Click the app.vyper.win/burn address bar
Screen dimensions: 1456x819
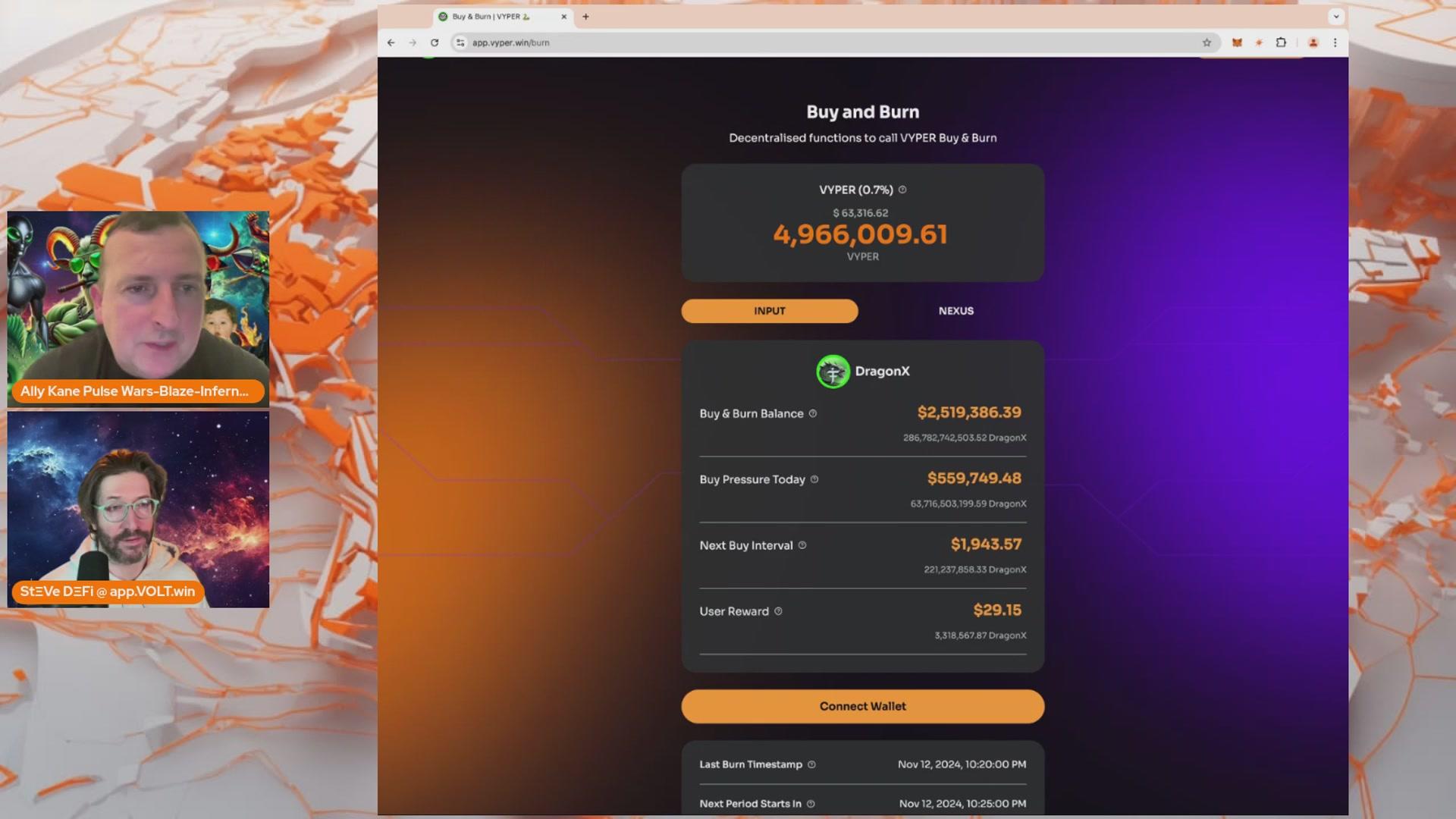[x=834, y=42]
